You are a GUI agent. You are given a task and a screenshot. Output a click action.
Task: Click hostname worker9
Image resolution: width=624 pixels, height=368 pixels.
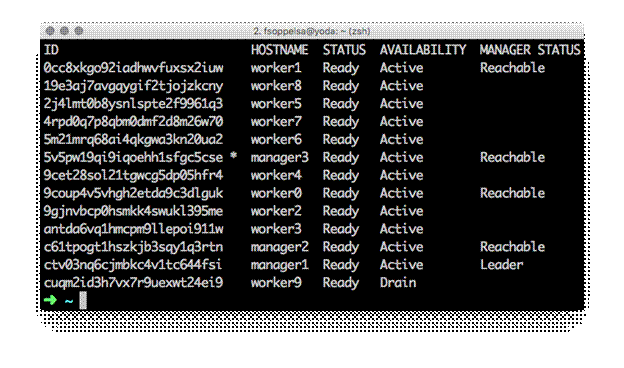[276, 283]
